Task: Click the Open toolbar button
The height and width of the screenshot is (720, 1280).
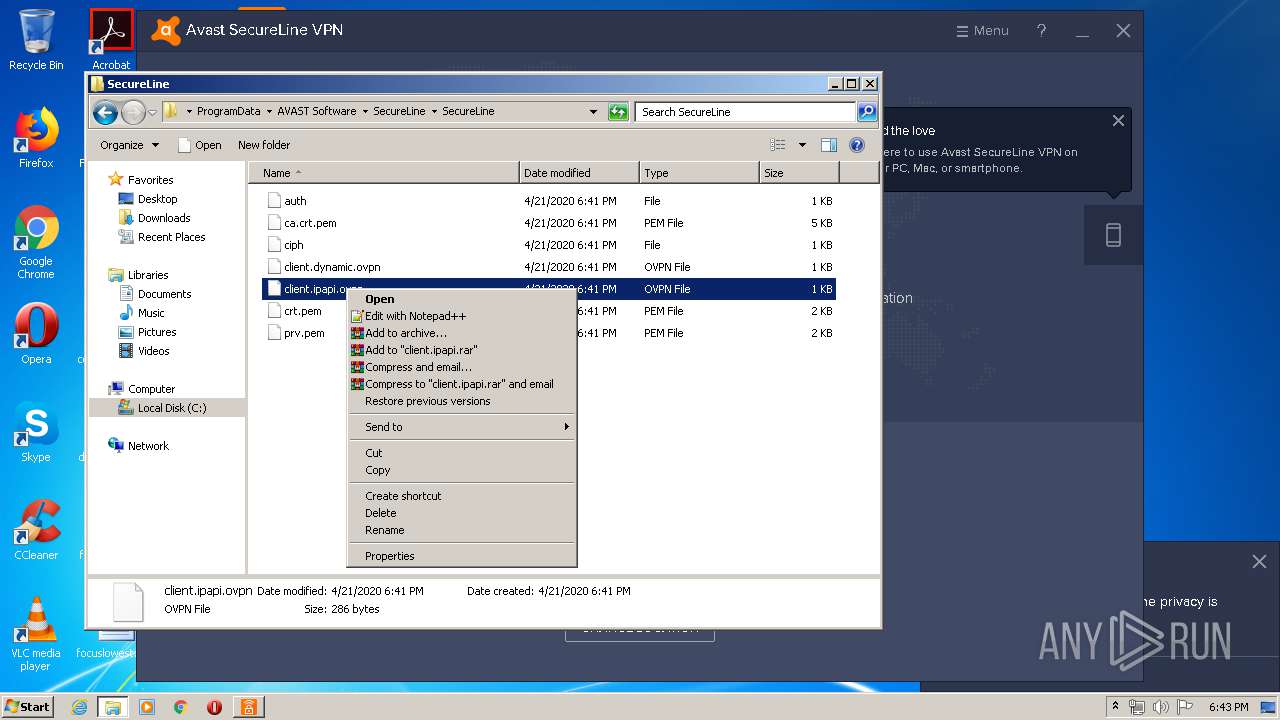Action: [x=199, y=145]
